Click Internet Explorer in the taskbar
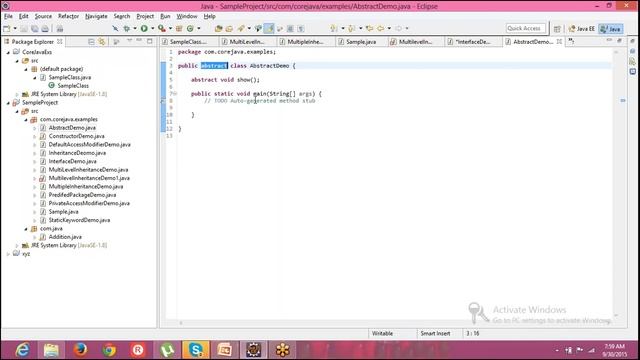The image size is (640, 360). click(22, 350)
